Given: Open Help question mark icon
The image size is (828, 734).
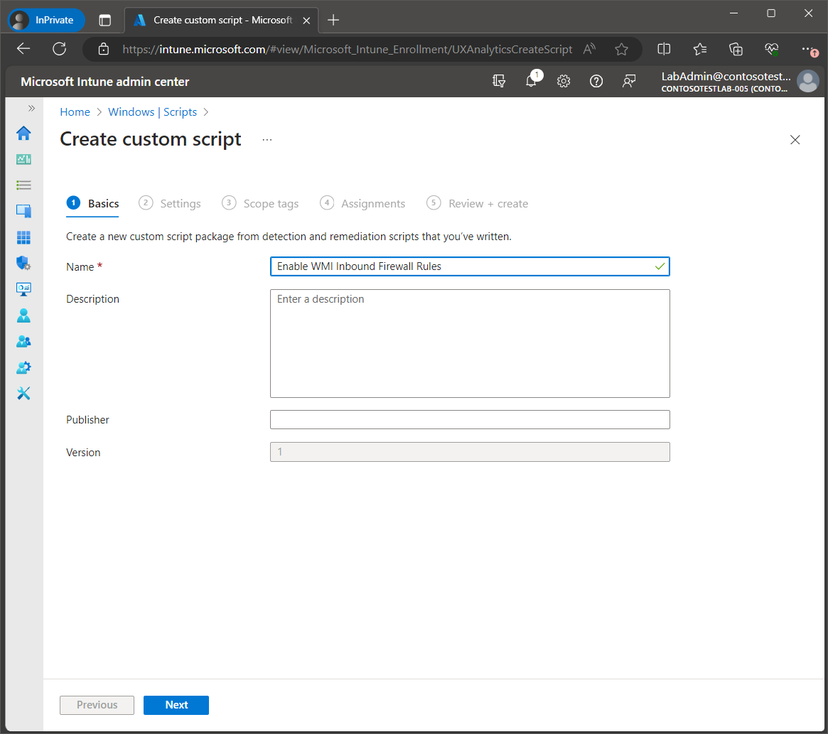Looking at the screenshot, I should [596, 81].
